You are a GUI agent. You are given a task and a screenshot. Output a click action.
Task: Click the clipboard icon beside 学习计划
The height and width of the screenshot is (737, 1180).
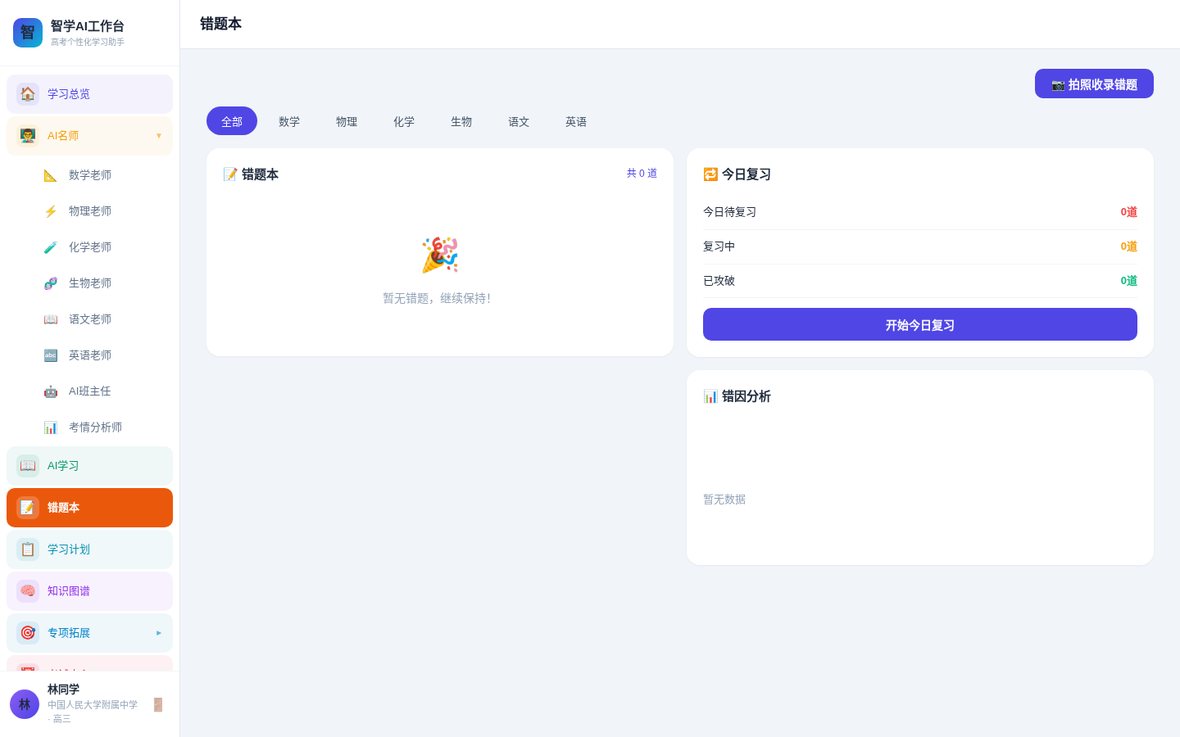(28, 549)
